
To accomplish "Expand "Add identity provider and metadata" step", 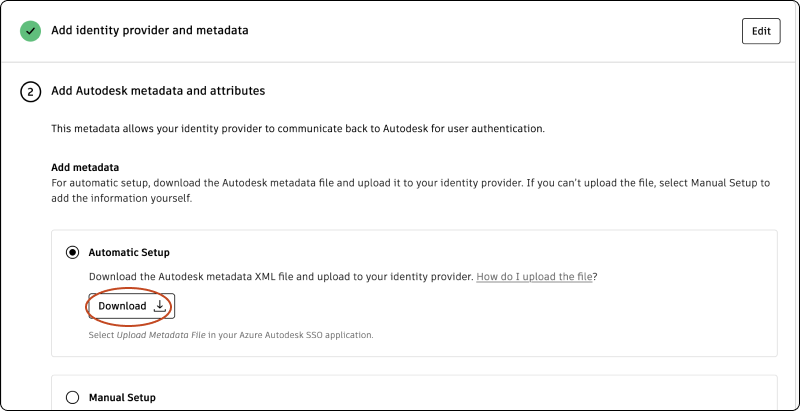I will [150, 31].
